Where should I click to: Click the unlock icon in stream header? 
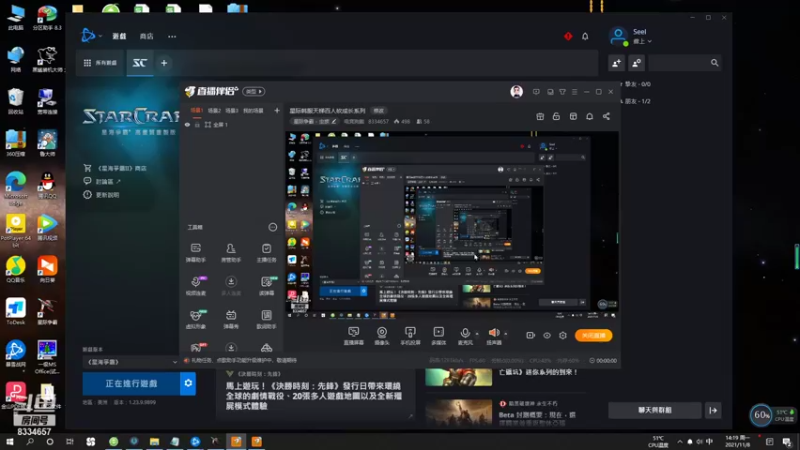pyautogui.click(x=556, y=116)
